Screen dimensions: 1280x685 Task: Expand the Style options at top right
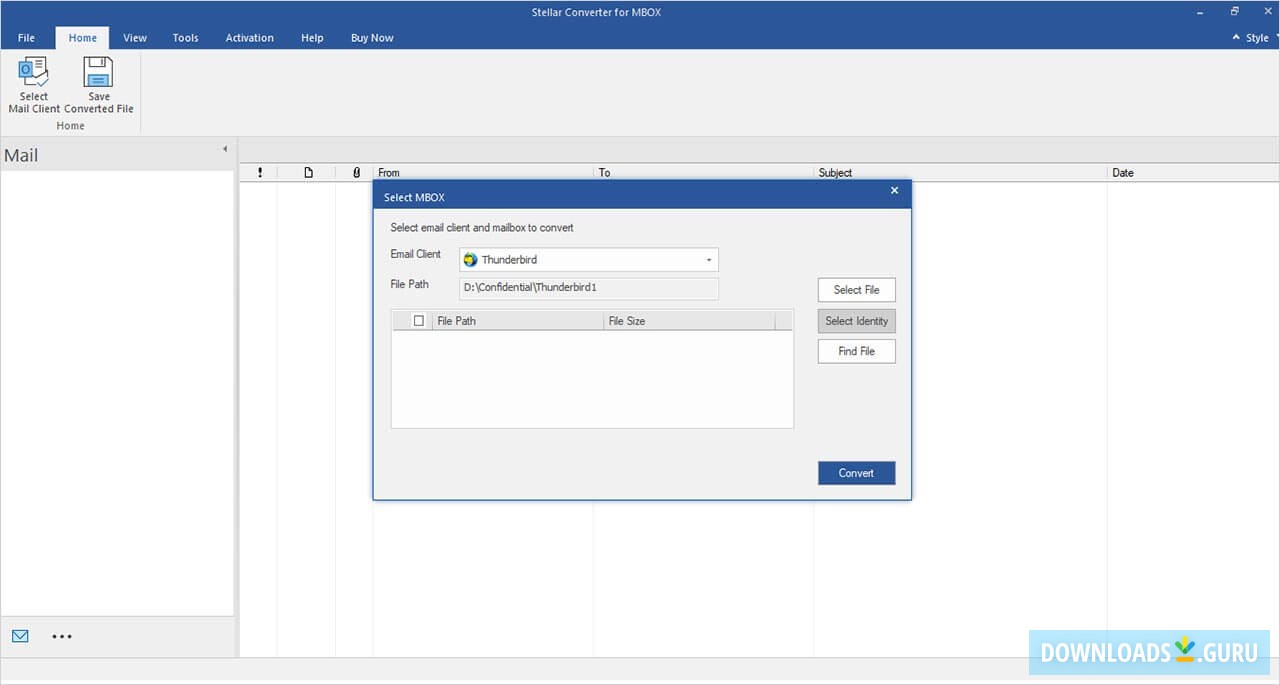[1249, 37]
